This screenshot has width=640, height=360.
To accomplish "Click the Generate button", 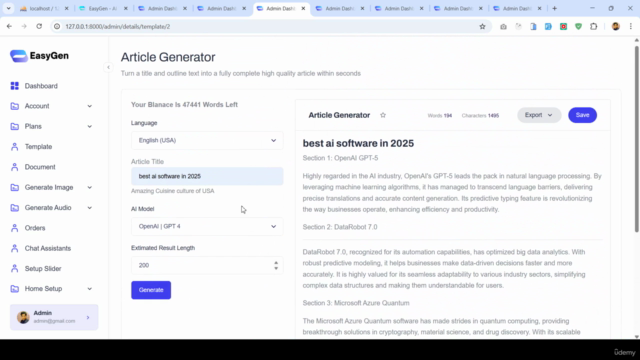I will [151, 290].
